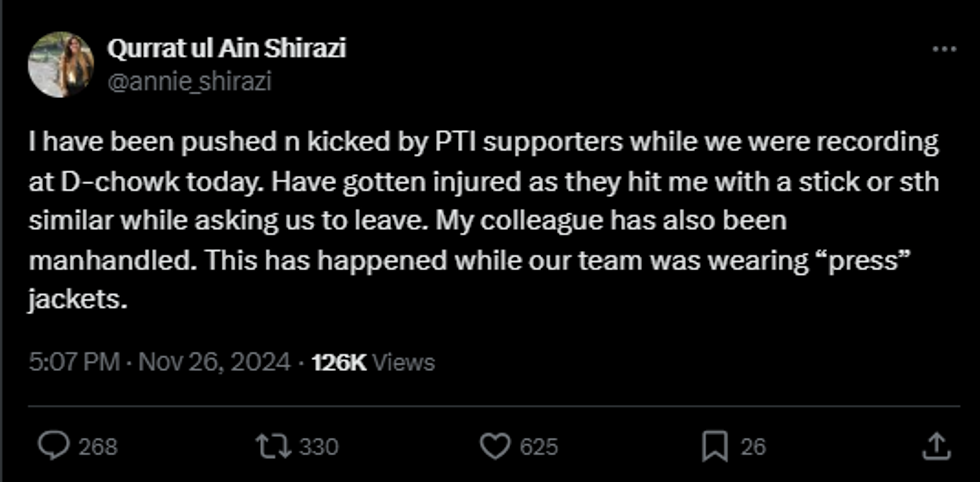Click the reply speech bubble icon

tap(53, 446)
